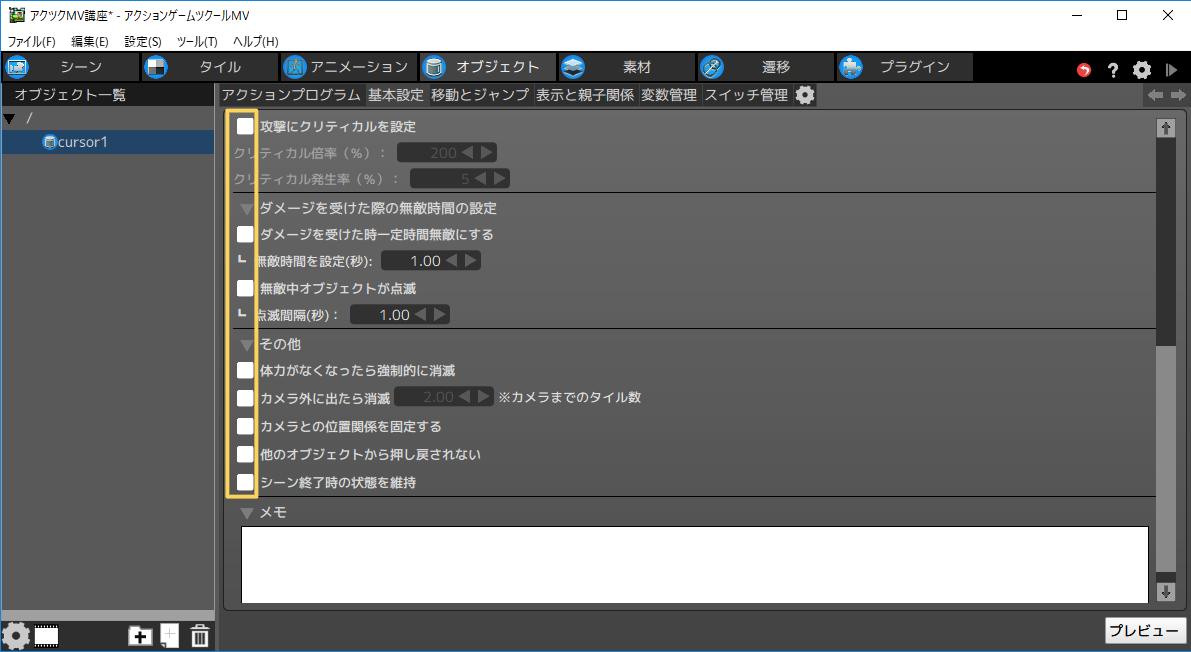Increase 無敵時間を設定 value with right arrow
The width and height of the screenshot is (1191, 652).
pyautogui.click(x=471, y=261)
